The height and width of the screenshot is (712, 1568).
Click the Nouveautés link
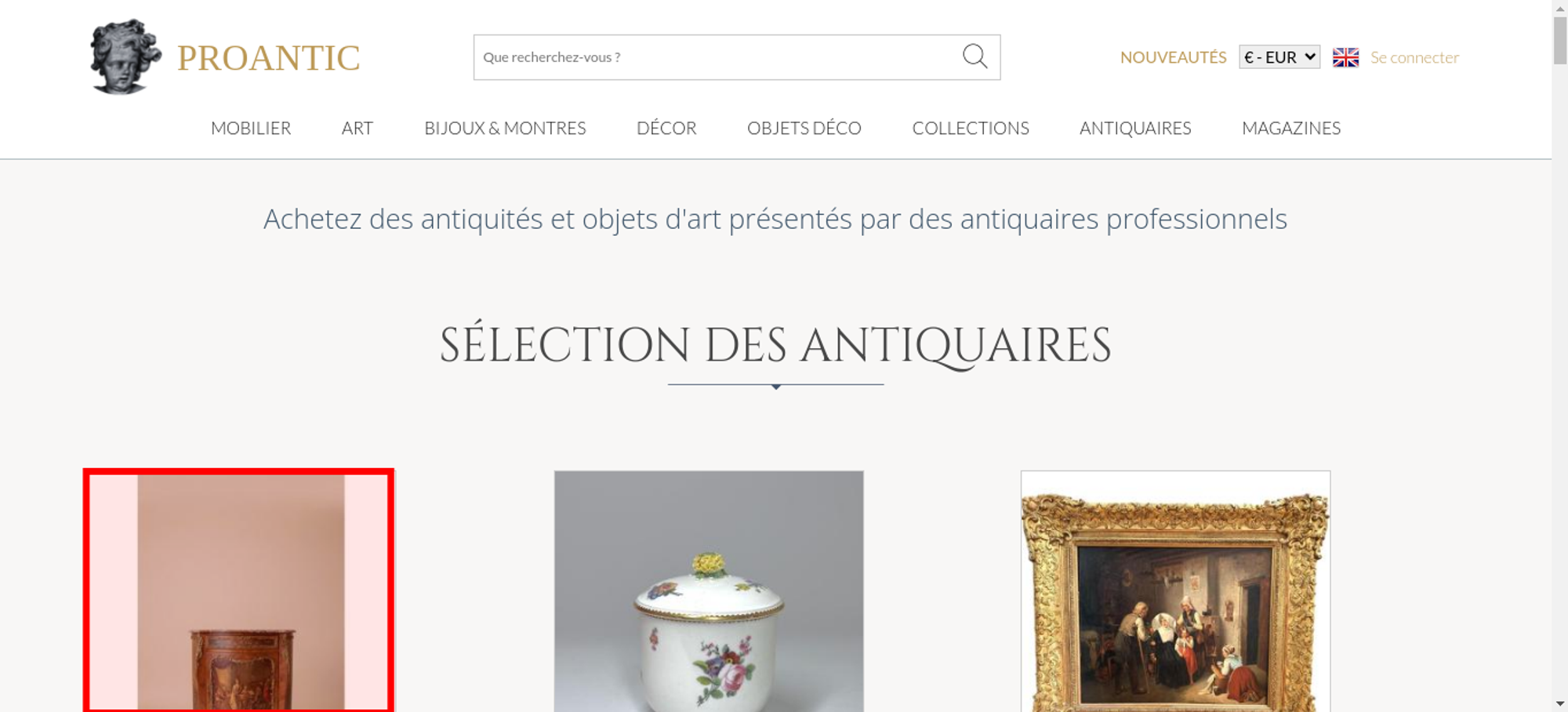tap(1173, 57)
